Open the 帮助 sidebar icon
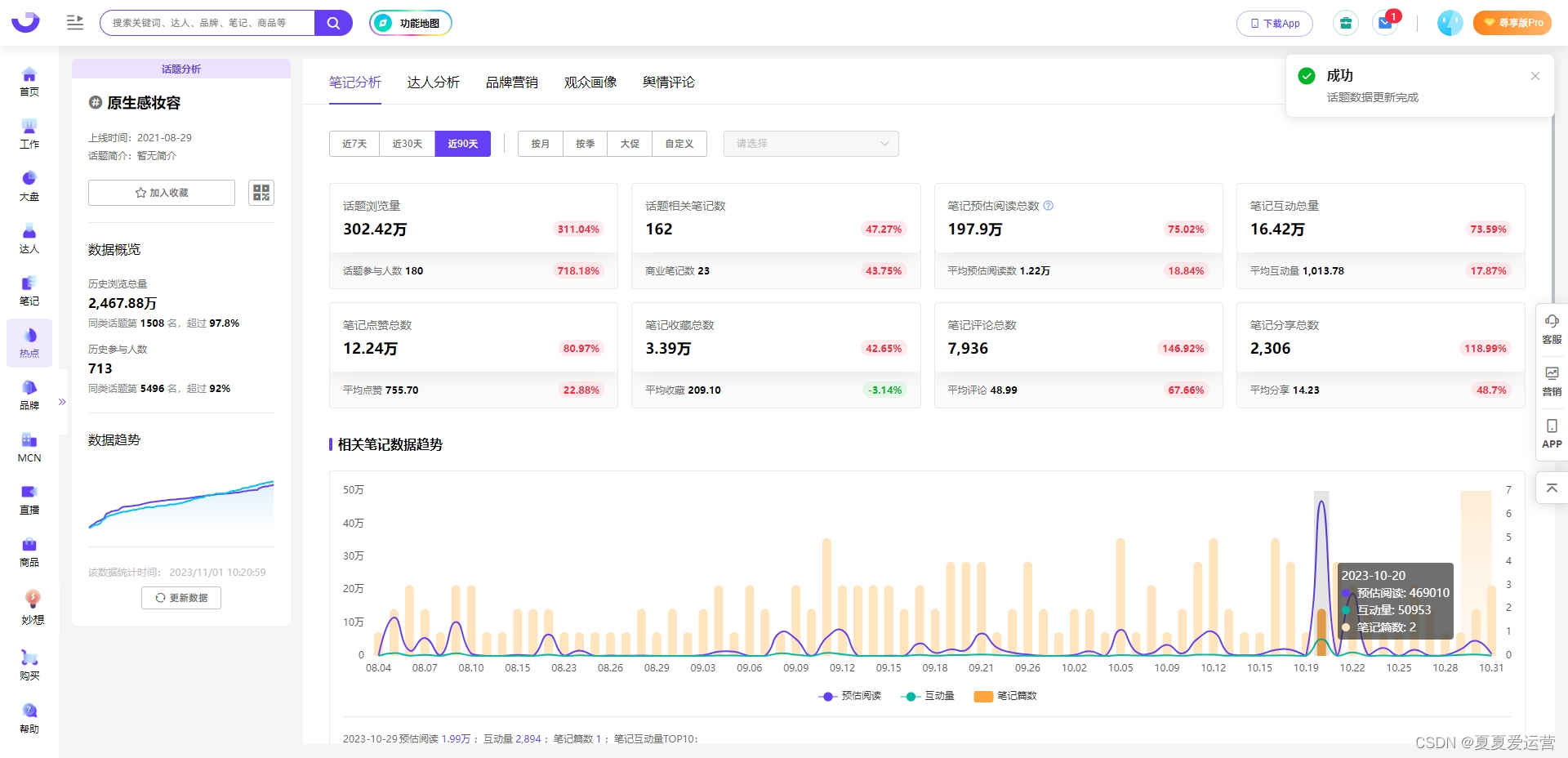Viewport: 1568px width, 758px height. [29, 718]
